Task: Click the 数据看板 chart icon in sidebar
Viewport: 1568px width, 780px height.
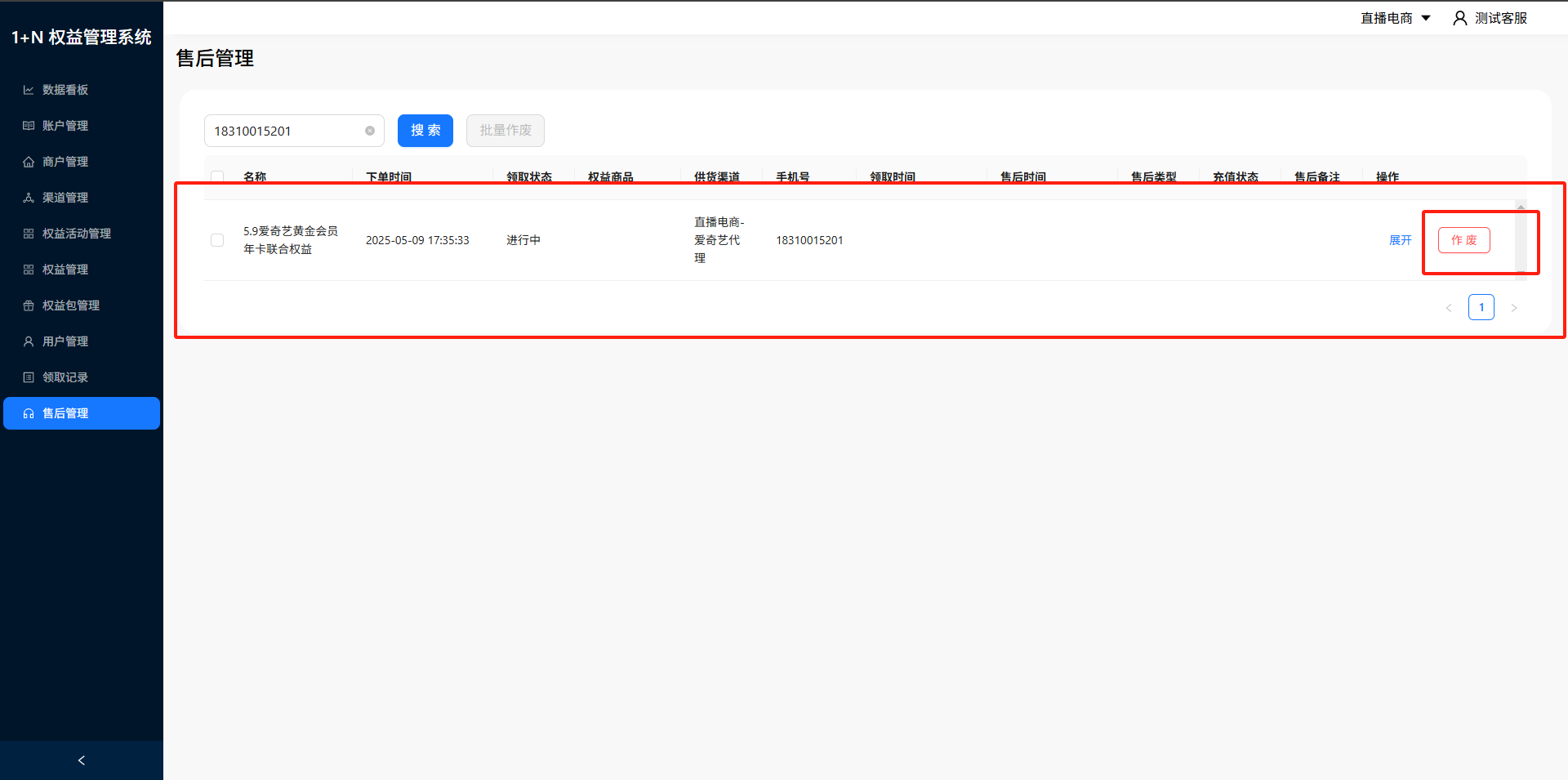Action: pyautogui.click(x=29, y=90)
